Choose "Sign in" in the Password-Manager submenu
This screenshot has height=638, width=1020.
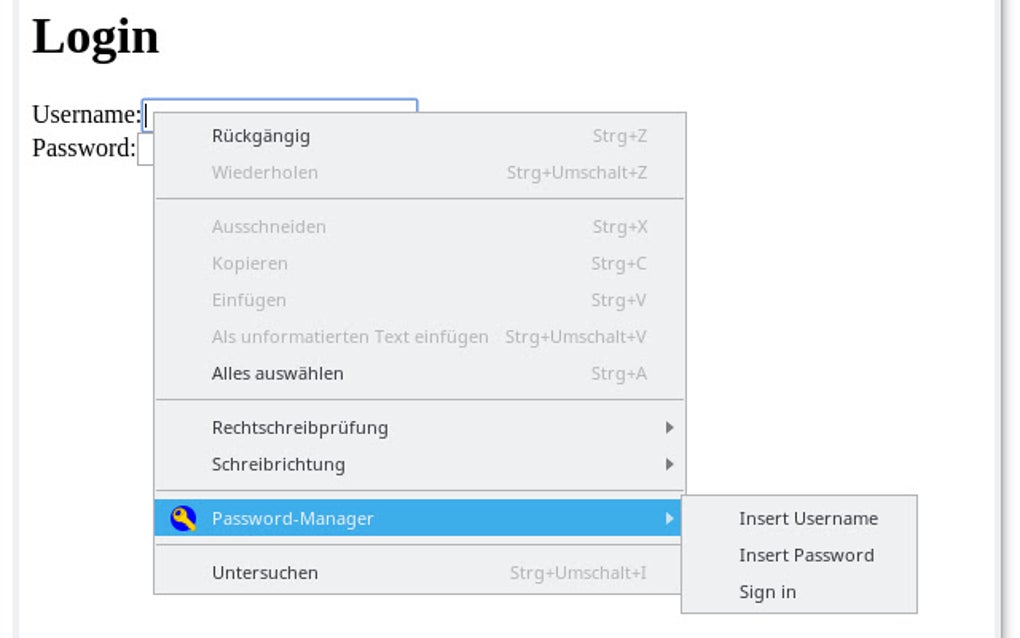767,591
